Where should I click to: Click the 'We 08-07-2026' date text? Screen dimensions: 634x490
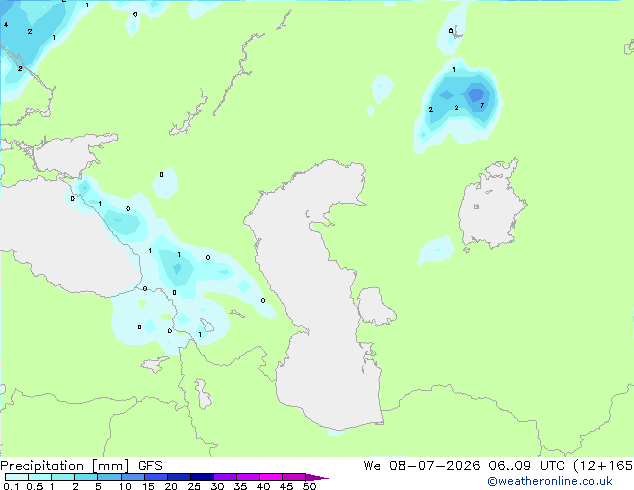click(x=422, y=466)
